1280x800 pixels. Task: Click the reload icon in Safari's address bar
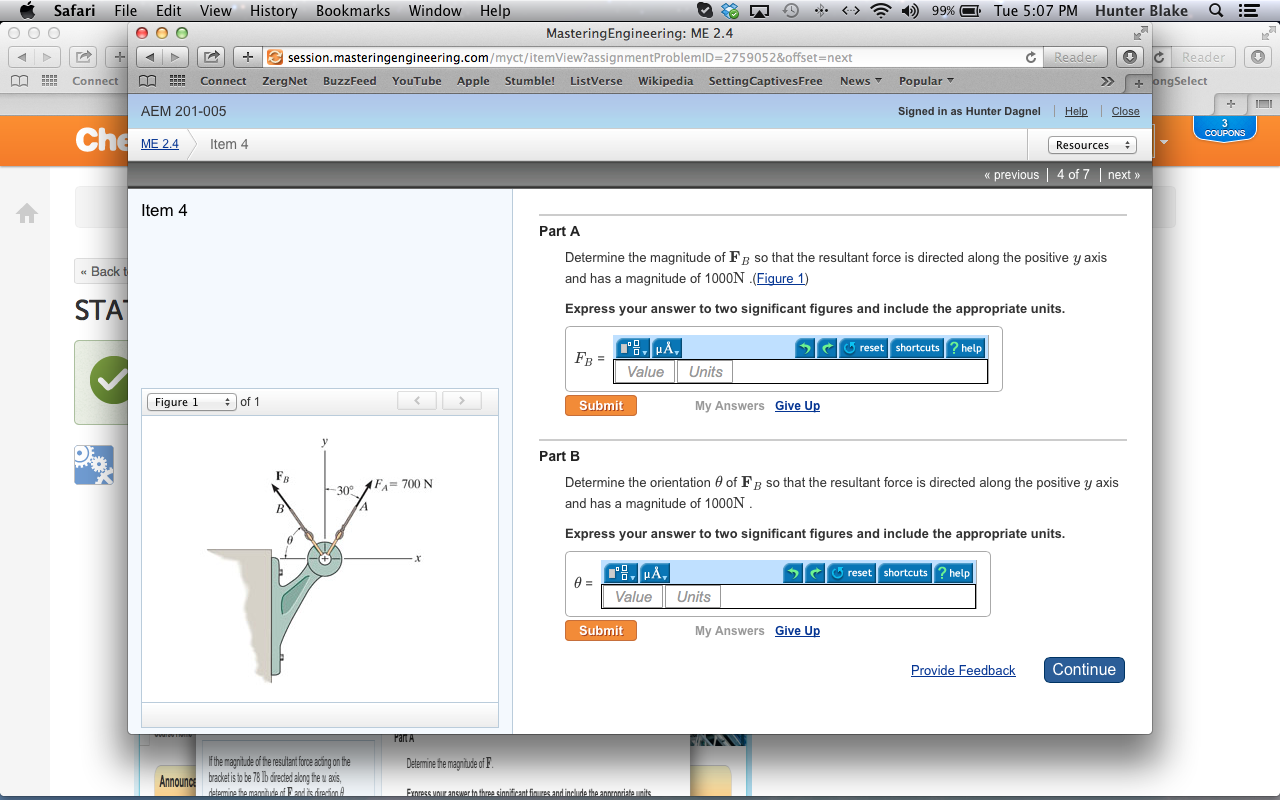1030,57
